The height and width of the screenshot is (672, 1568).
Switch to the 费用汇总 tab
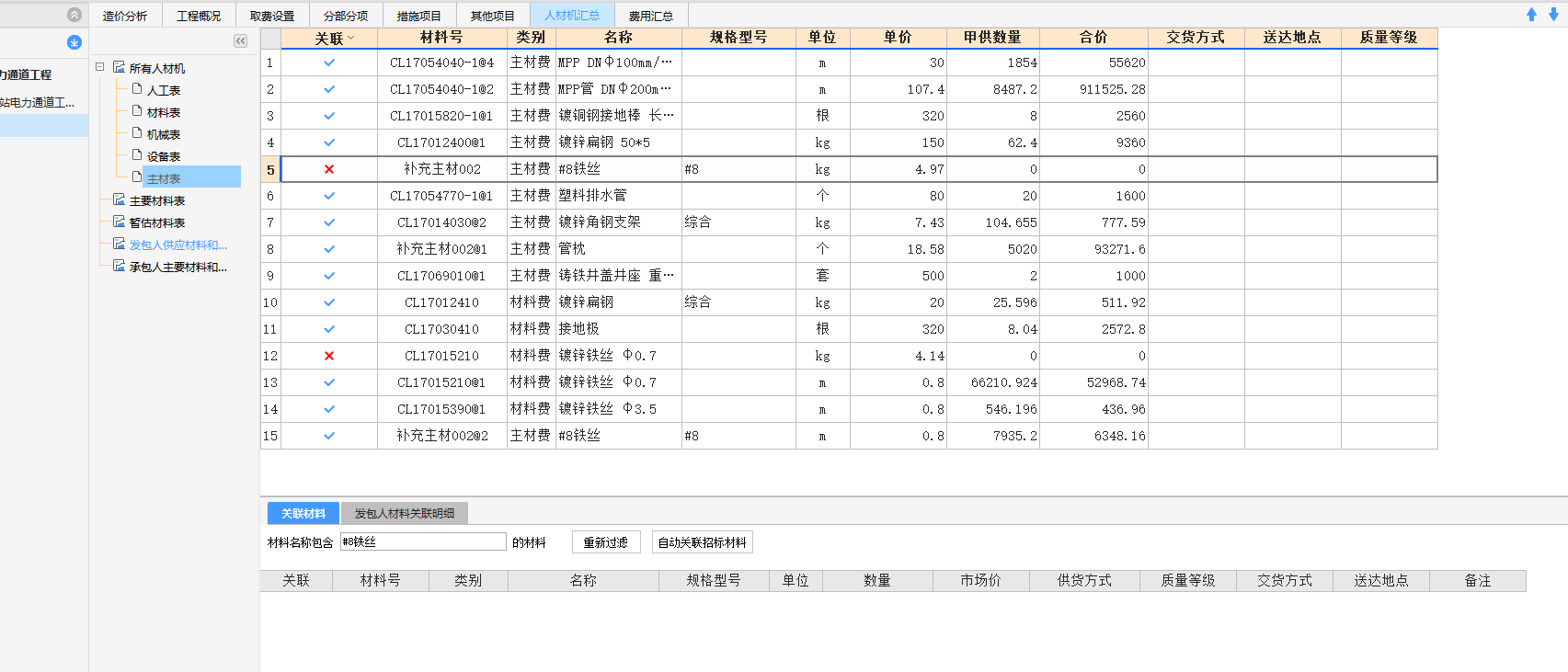(651, 16)
